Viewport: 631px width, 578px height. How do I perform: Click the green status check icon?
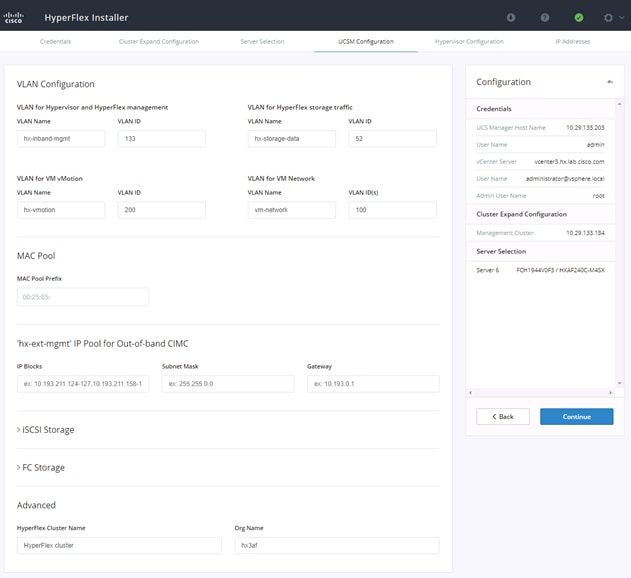point(579,17)
